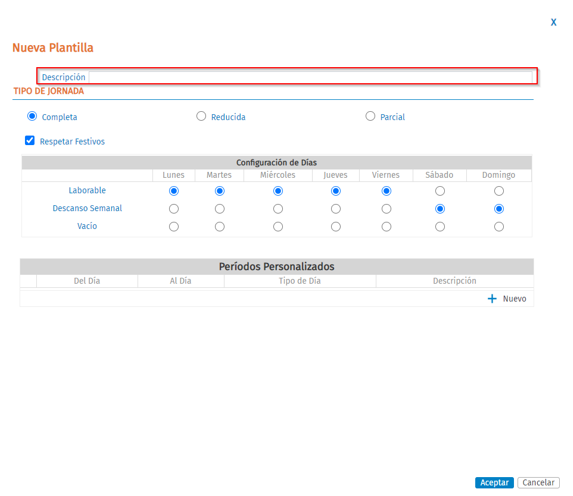Click the Jueves column header
Viewport: 573px width, 496px height.
click(335, 175)
